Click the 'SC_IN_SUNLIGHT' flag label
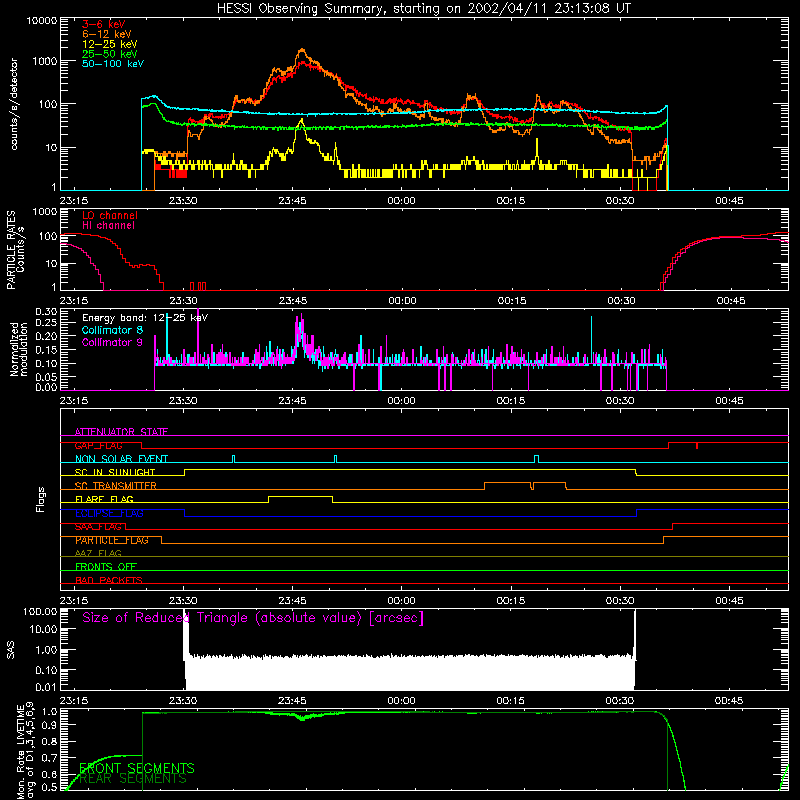 115,472
